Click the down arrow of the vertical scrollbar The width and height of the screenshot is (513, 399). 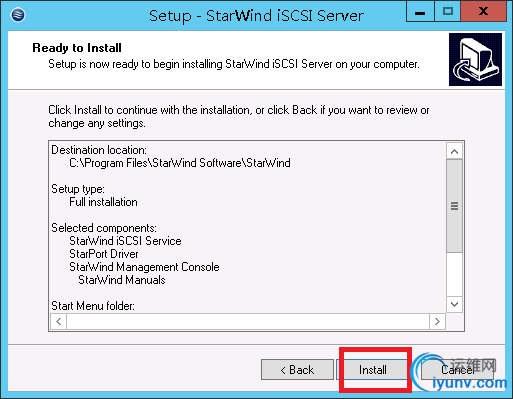(x=454, y=304)
